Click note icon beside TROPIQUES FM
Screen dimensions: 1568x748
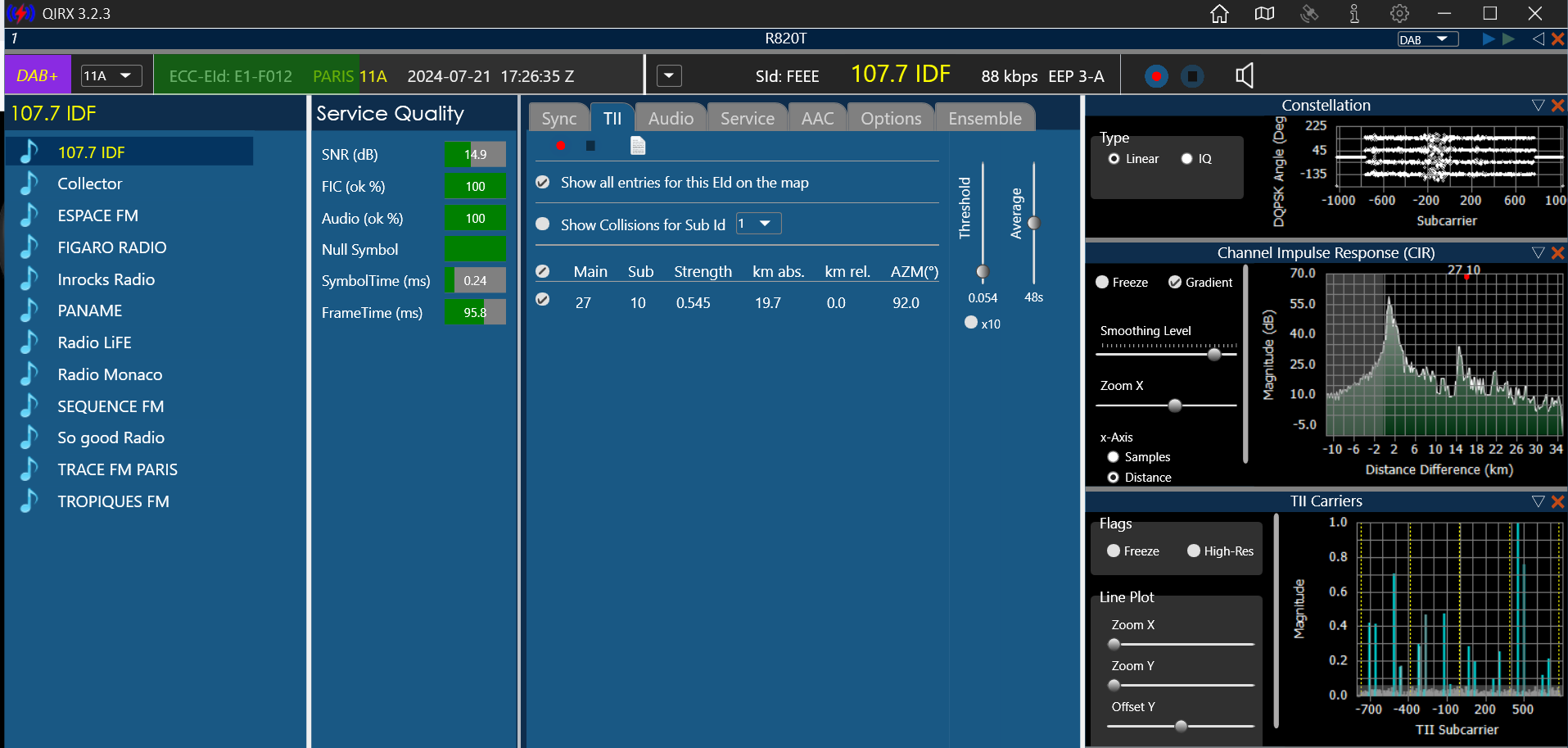point(29,501)
